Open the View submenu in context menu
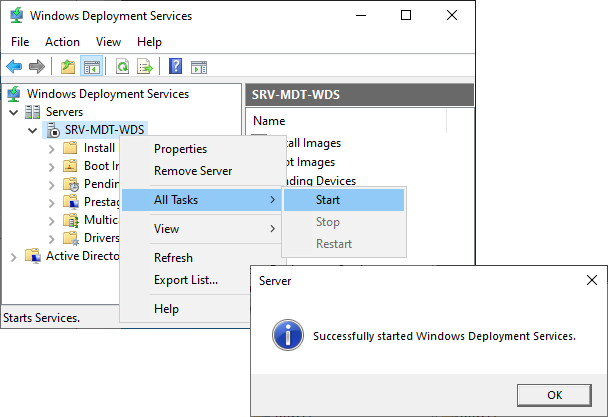608x417 pixels. point(202,229)
